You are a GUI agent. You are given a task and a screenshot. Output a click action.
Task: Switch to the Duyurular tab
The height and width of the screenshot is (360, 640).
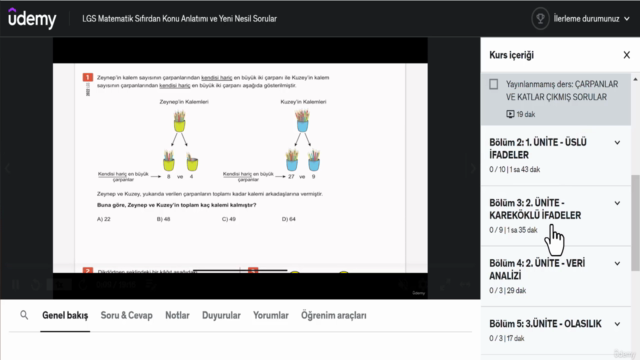coord(221,316)
